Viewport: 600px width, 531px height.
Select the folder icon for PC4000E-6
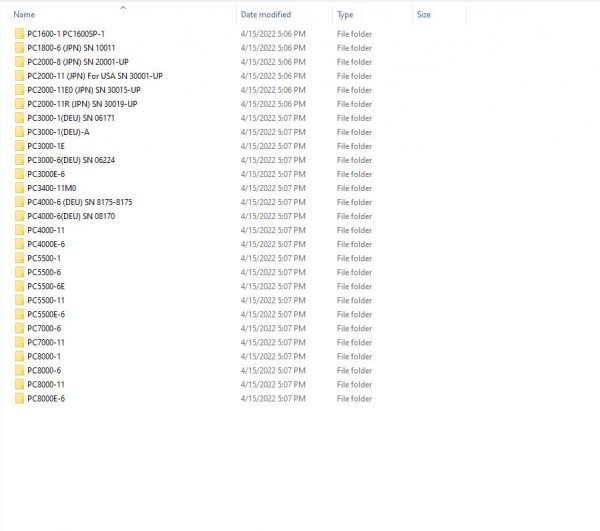(20, 244)
